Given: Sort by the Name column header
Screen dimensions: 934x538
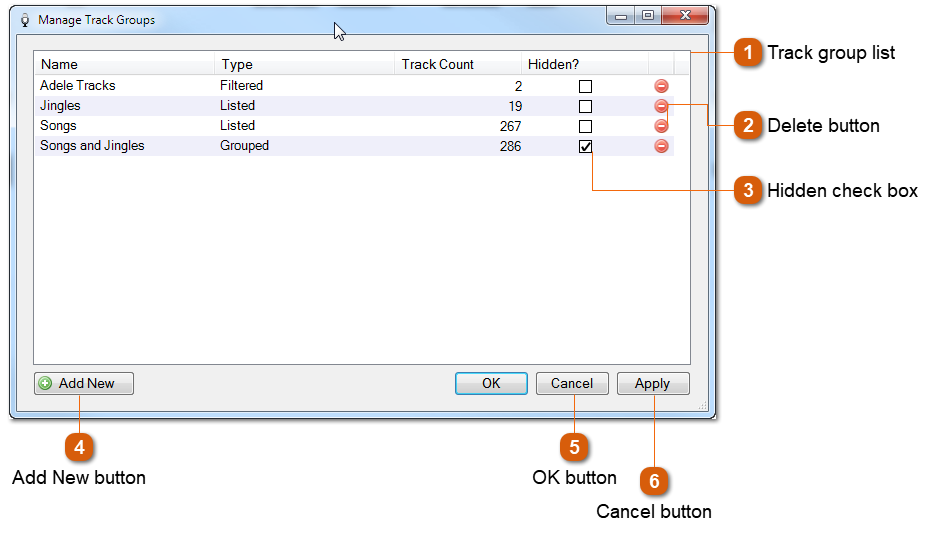Looking at the screenshot, I should [x=124, y=64].
